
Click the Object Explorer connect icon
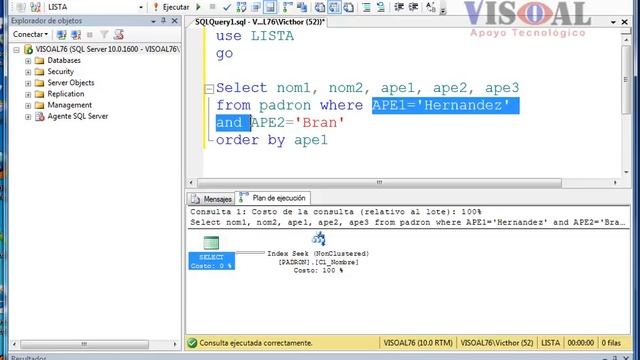point(62,35)
